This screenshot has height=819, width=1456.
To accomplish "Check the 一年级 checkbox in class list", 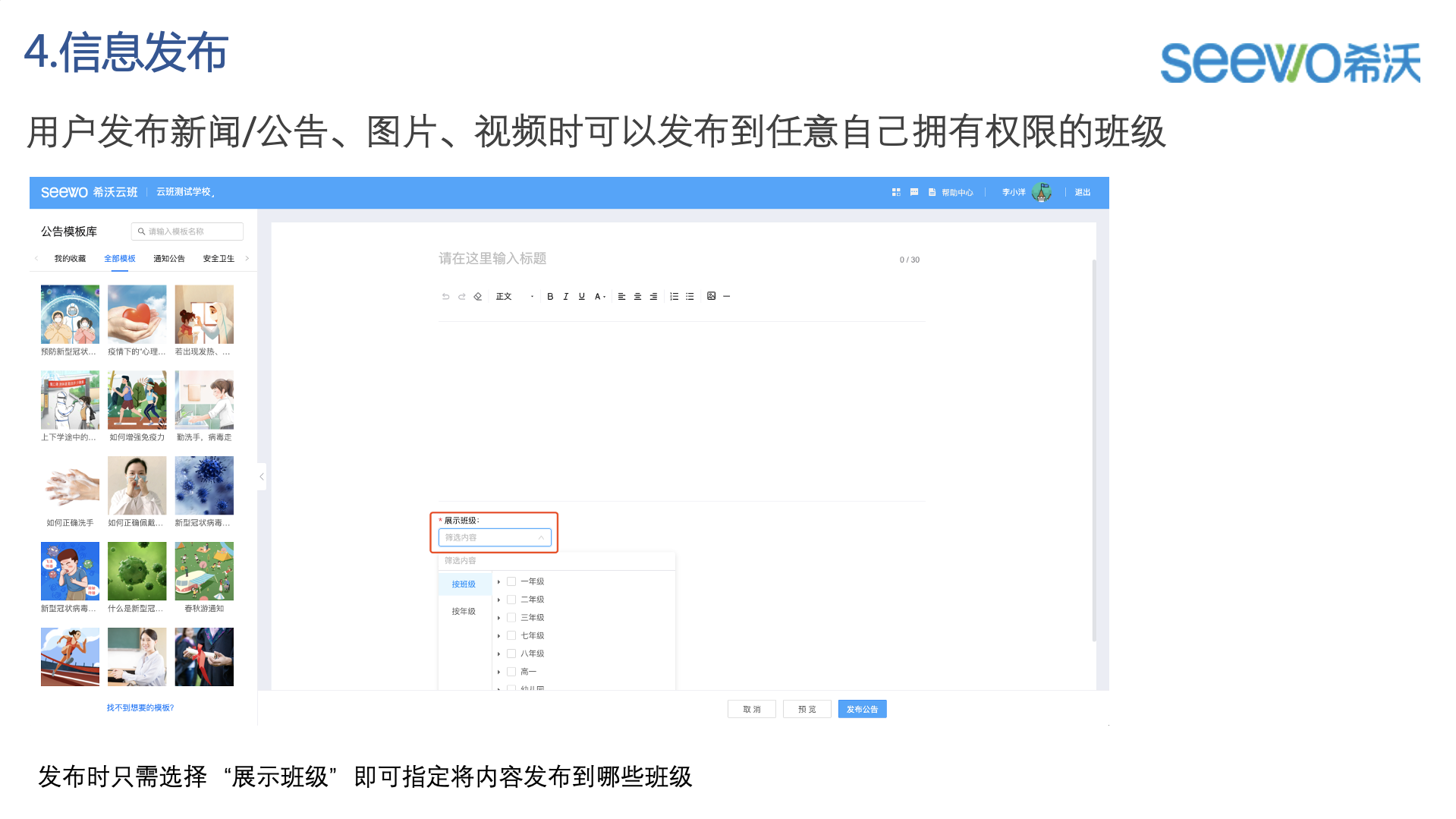I will tap(511, 581).
